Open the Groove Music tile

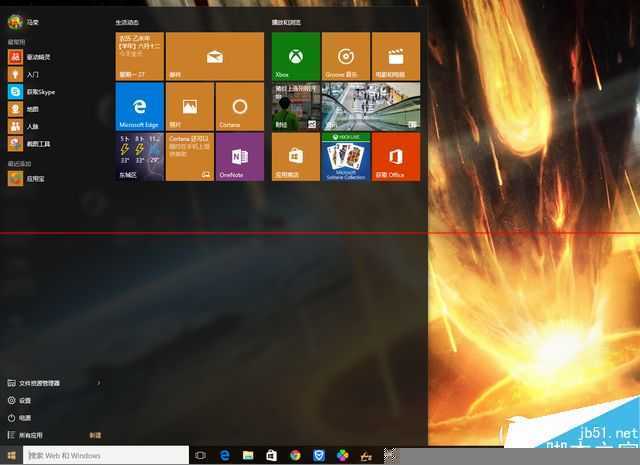(346, 56)
